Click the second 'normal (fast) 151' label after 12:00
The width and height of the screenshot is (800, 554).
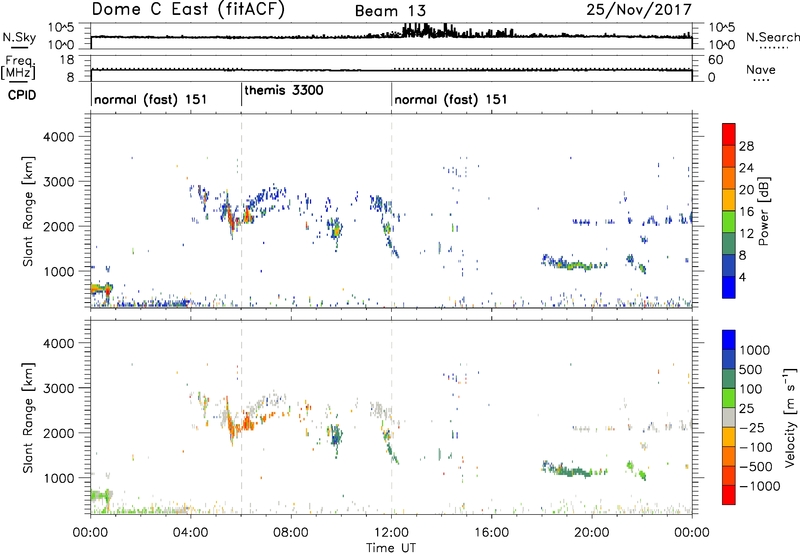click(451, 99)
